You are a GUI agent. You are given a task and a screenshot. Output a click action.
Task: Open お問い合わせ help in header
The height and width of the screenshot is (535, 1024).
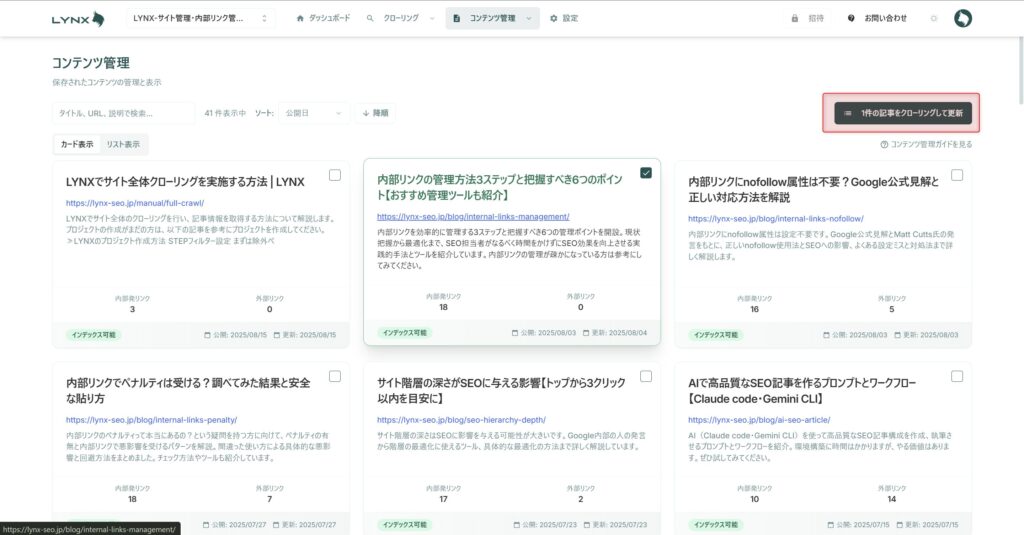point(877,18)
